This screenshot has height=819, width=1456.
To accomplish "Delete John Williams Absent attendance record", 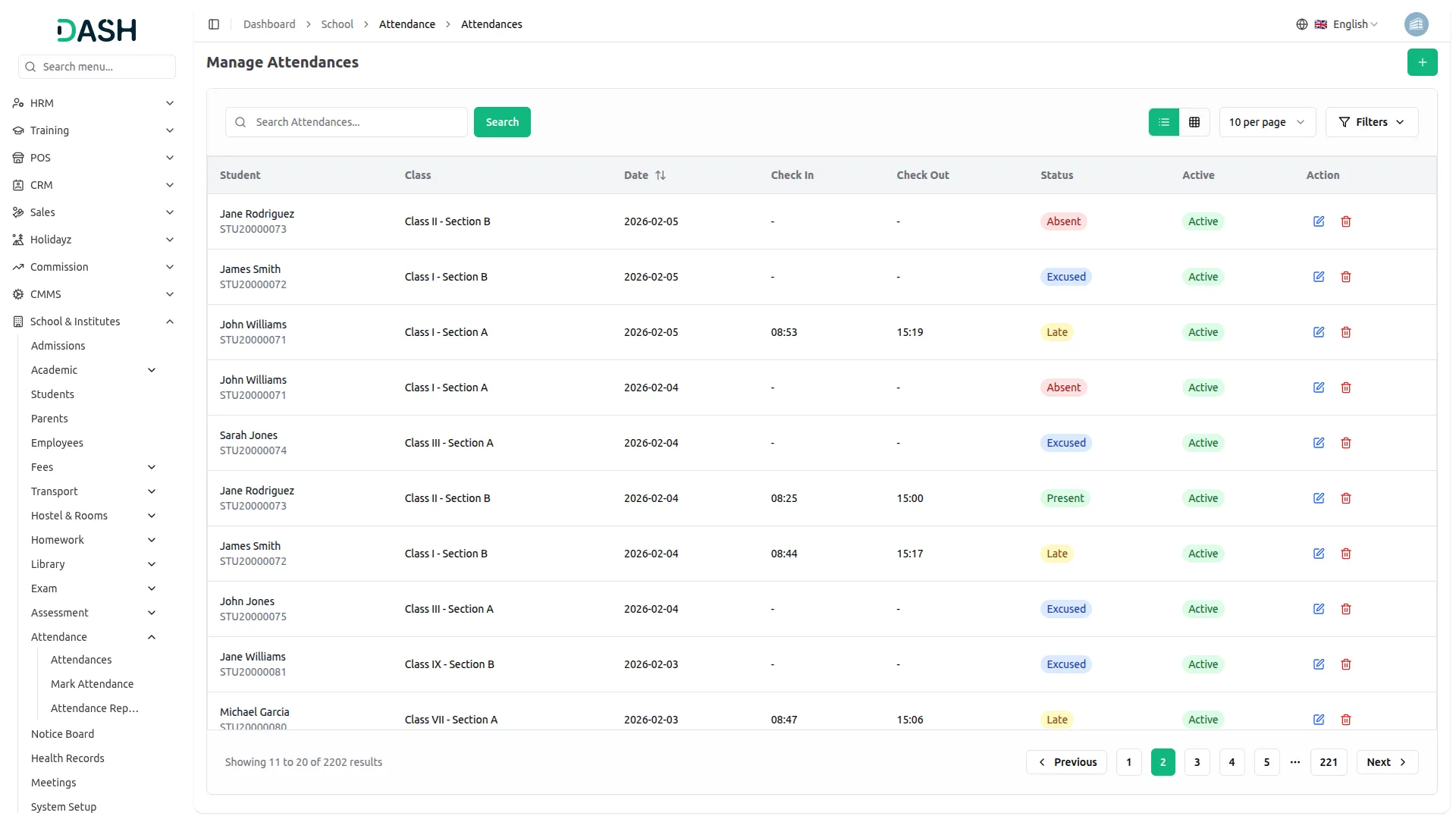I will click(1346, 388).
